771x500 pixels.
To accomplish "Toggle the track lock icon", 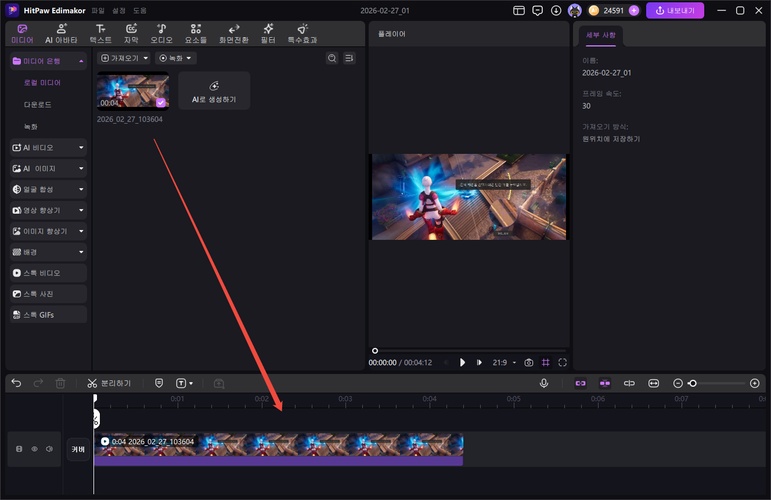I will coord(19,449).
